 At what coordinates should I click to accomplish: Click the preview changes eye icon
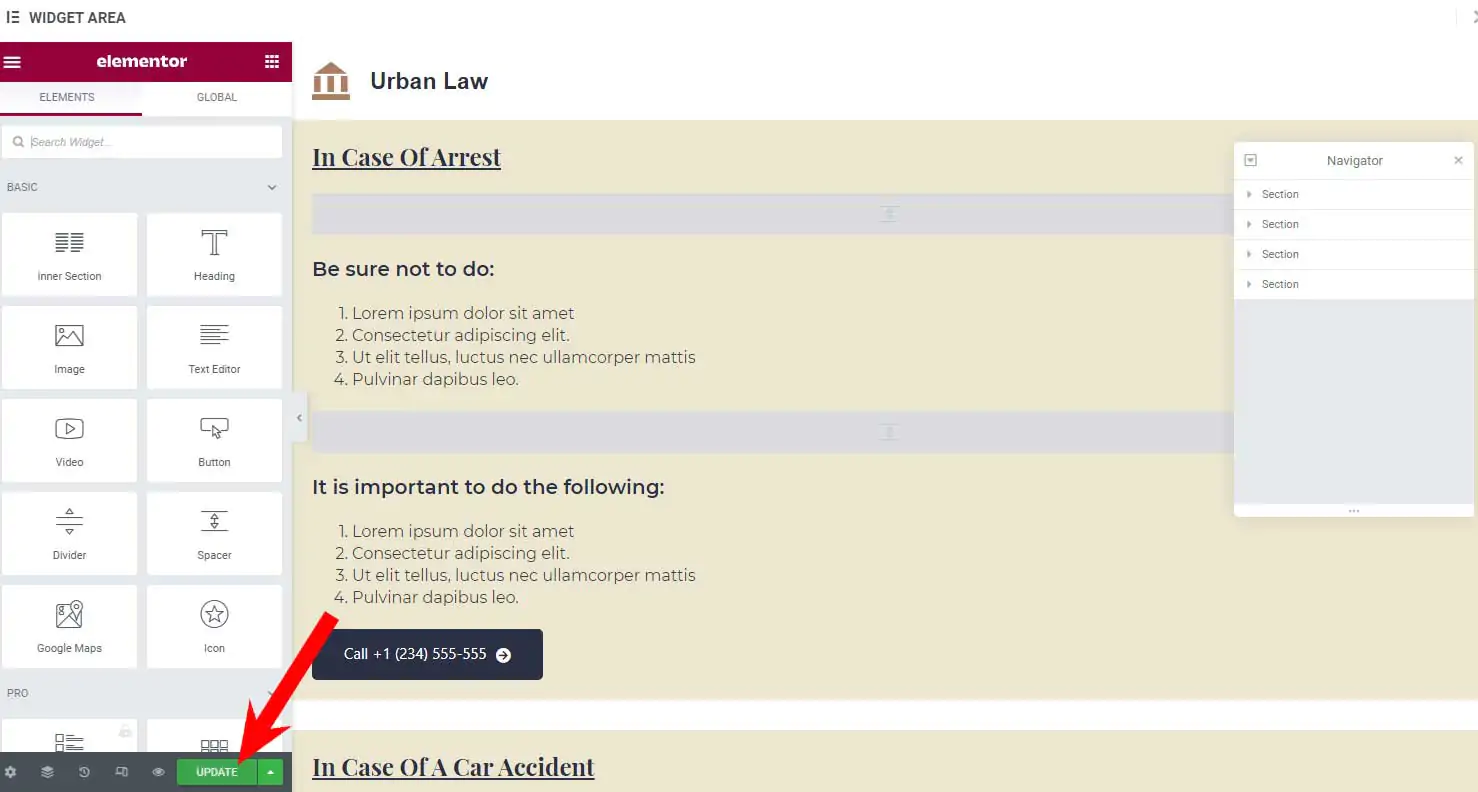pos(158,772)
